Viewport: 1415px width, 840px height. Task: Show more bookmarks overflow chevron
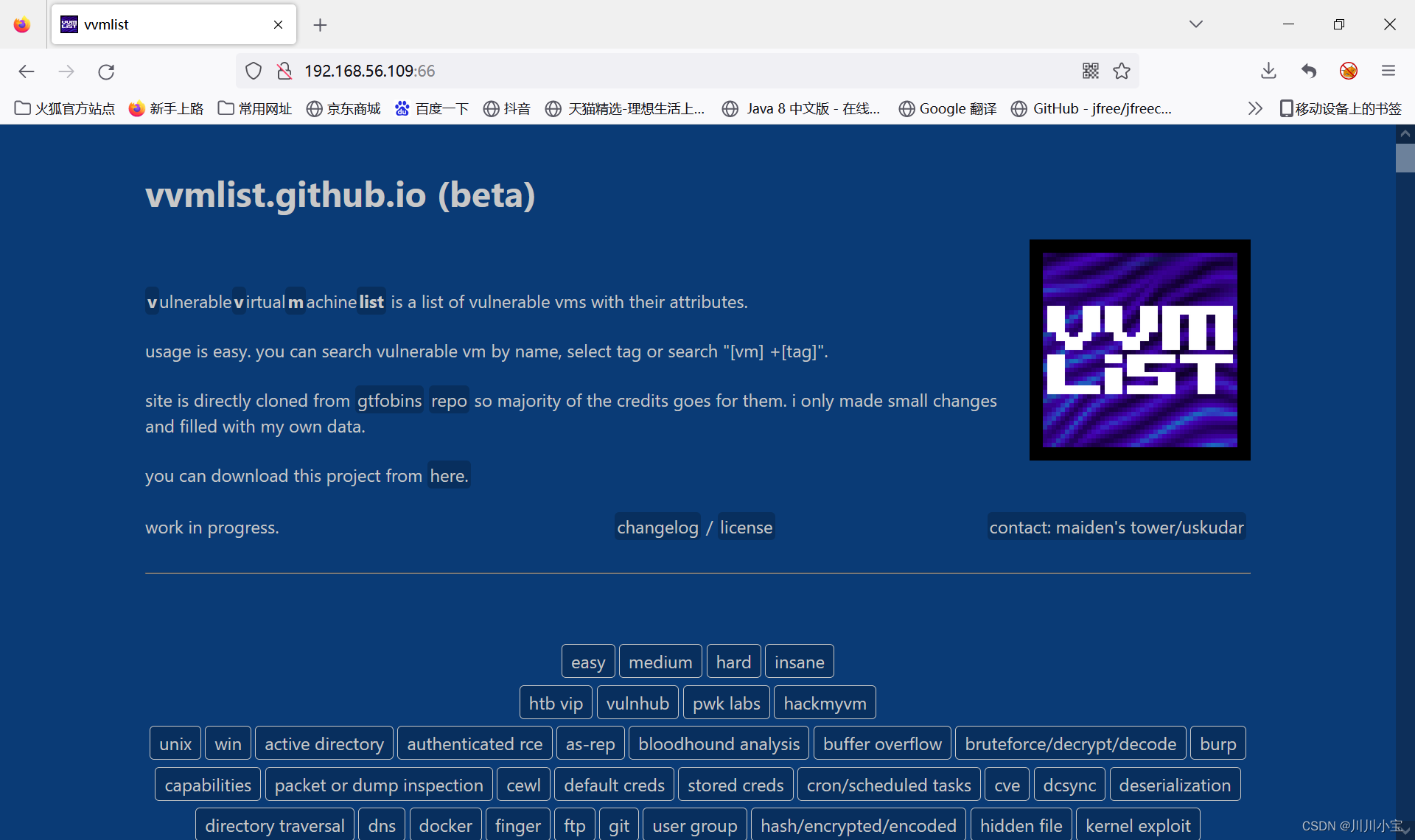(1254, 108)
